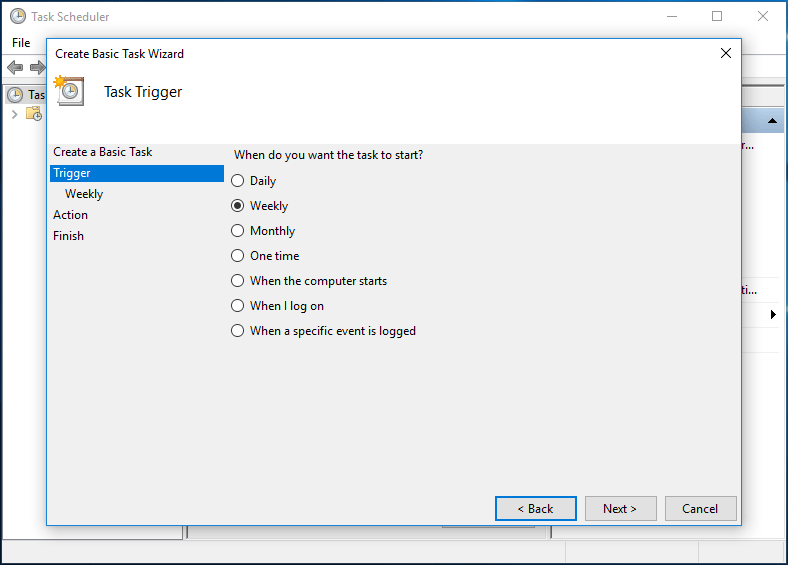The image size is (788, 565).
Task: Maximize the Task Scheduler window
Action: (717, 16)
